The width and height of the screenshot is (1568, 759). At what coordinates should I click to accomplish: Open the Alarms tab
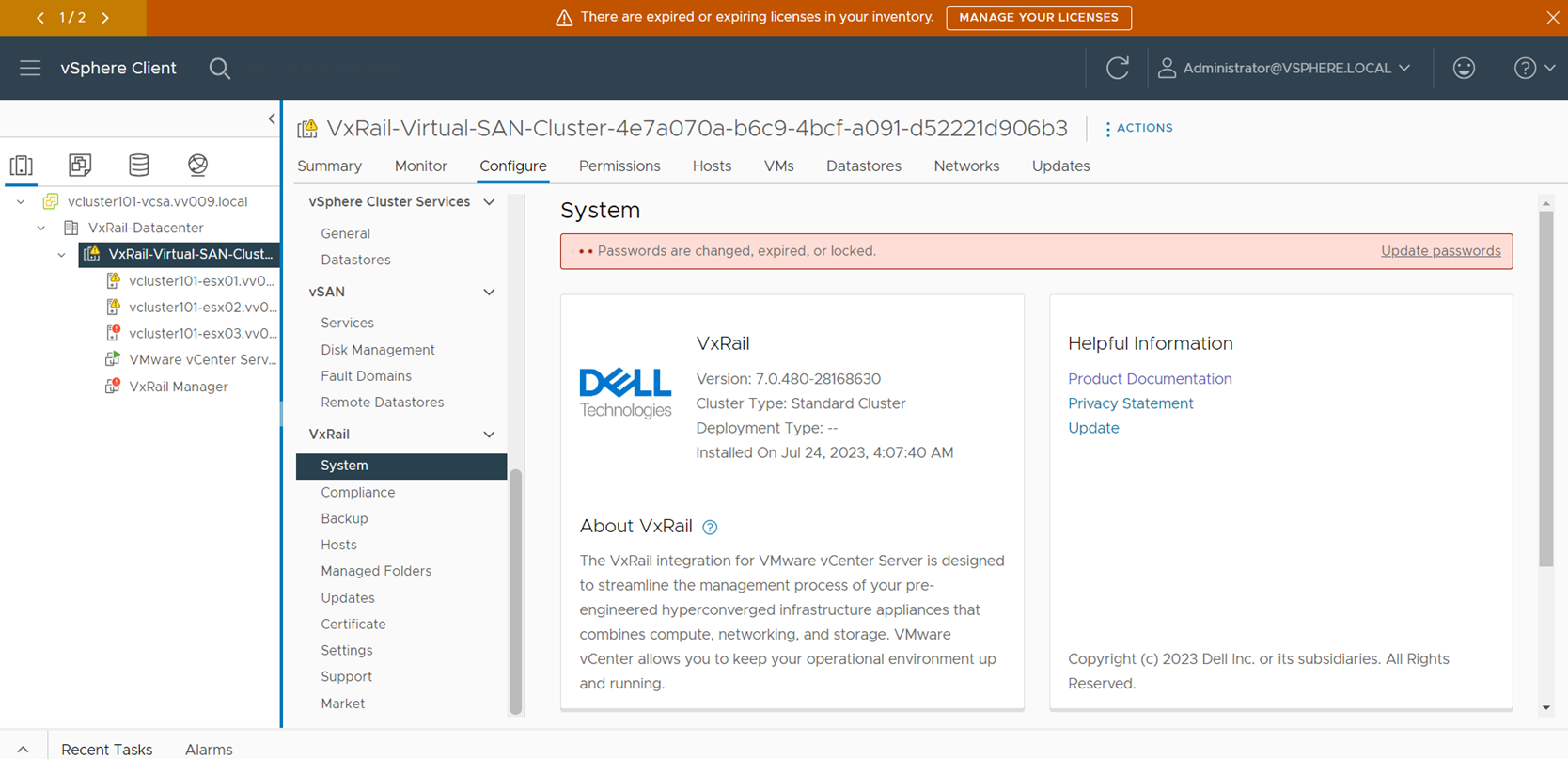coord(209,750)
